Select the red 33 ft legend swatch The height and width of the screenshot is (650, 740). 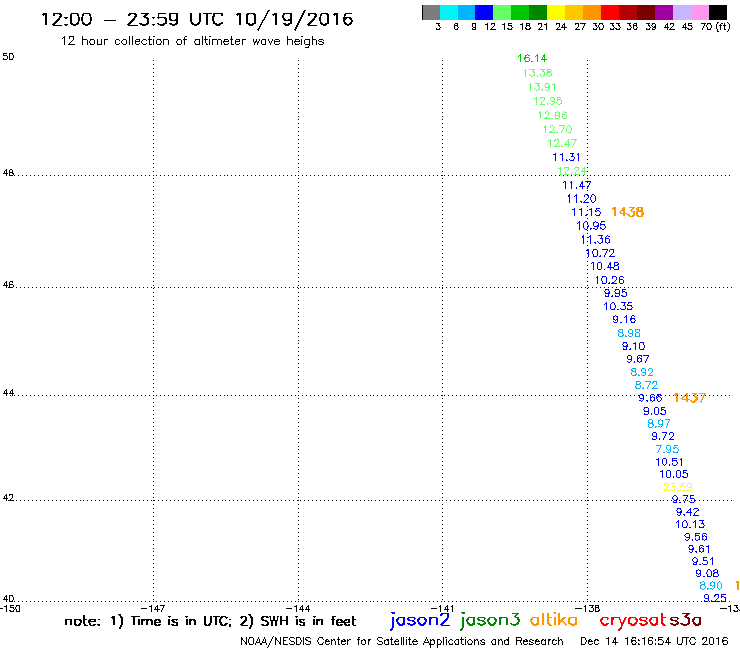point(610,12)
